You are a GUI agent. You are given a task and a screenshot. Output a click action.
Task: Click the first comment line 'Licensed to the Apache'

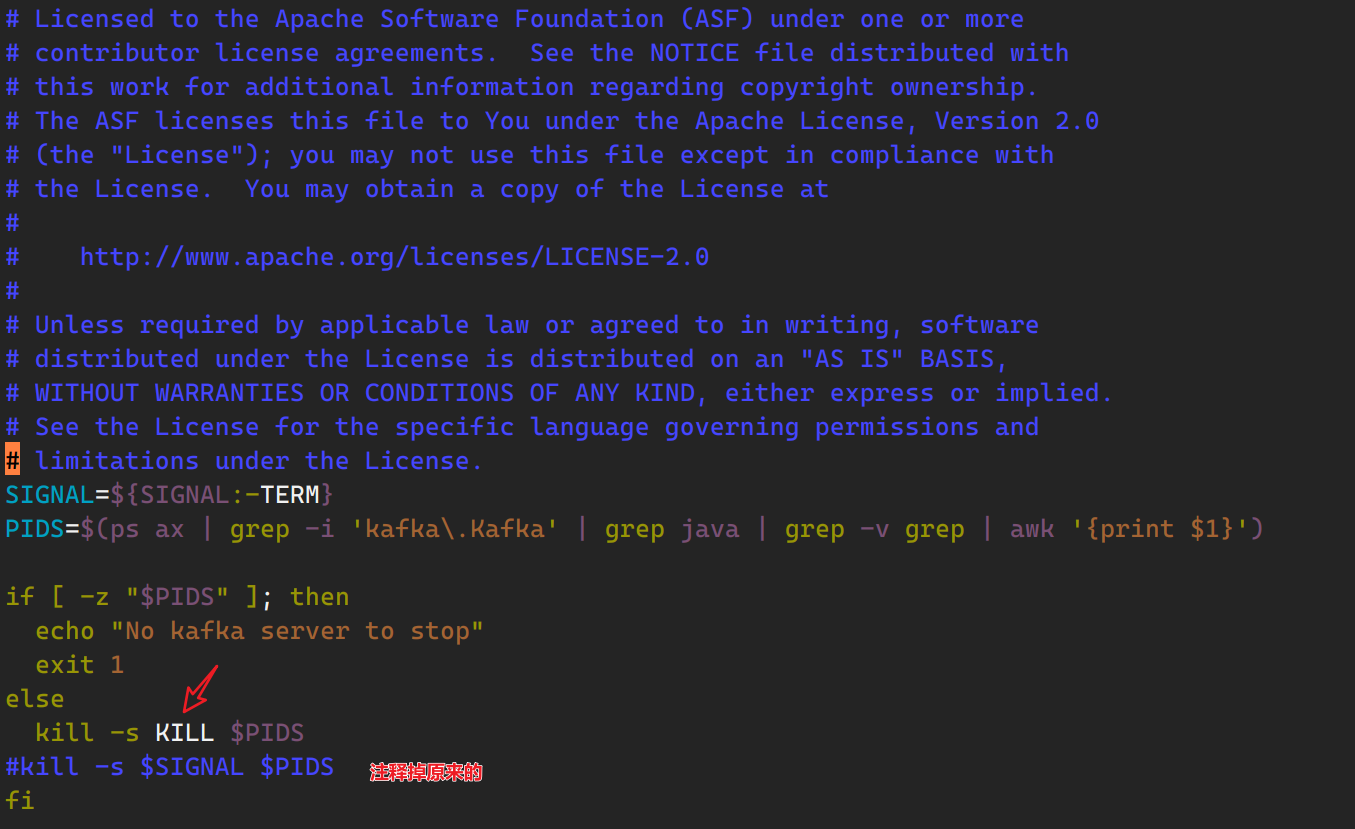515,19
